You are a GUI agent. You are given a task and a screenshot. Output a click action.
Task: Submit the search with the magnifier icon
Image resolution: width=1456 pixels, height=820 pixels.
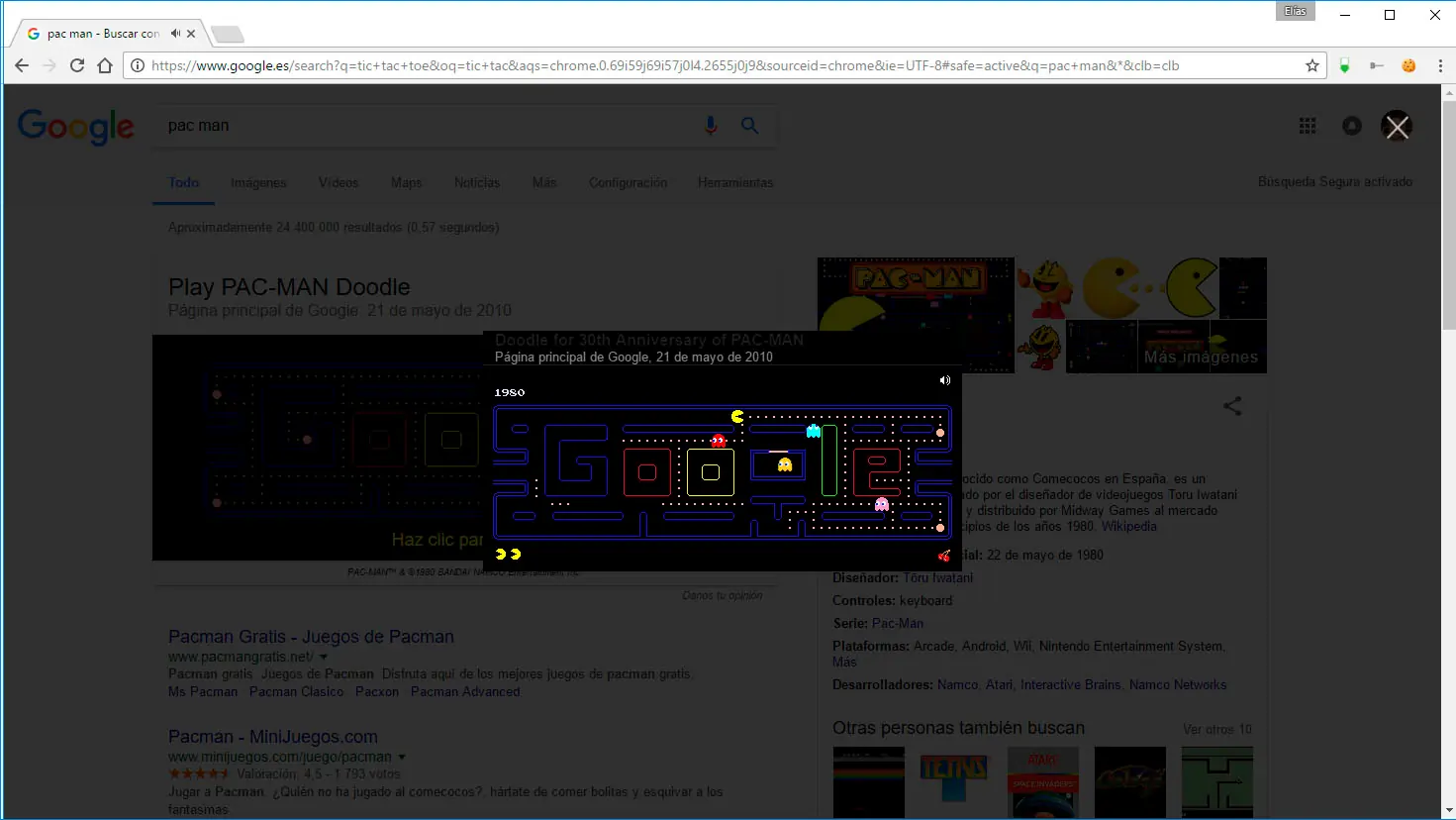[x=750, y=126]
